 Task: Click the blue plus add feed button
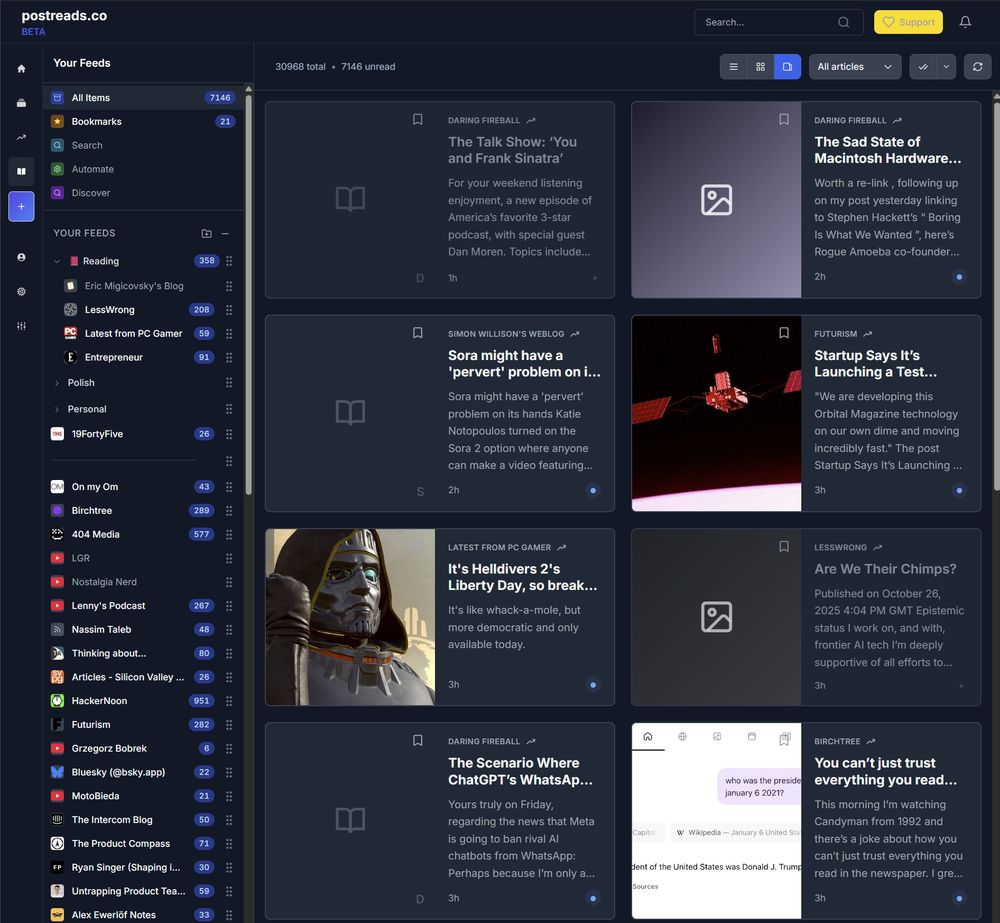[x=21, y=206]
